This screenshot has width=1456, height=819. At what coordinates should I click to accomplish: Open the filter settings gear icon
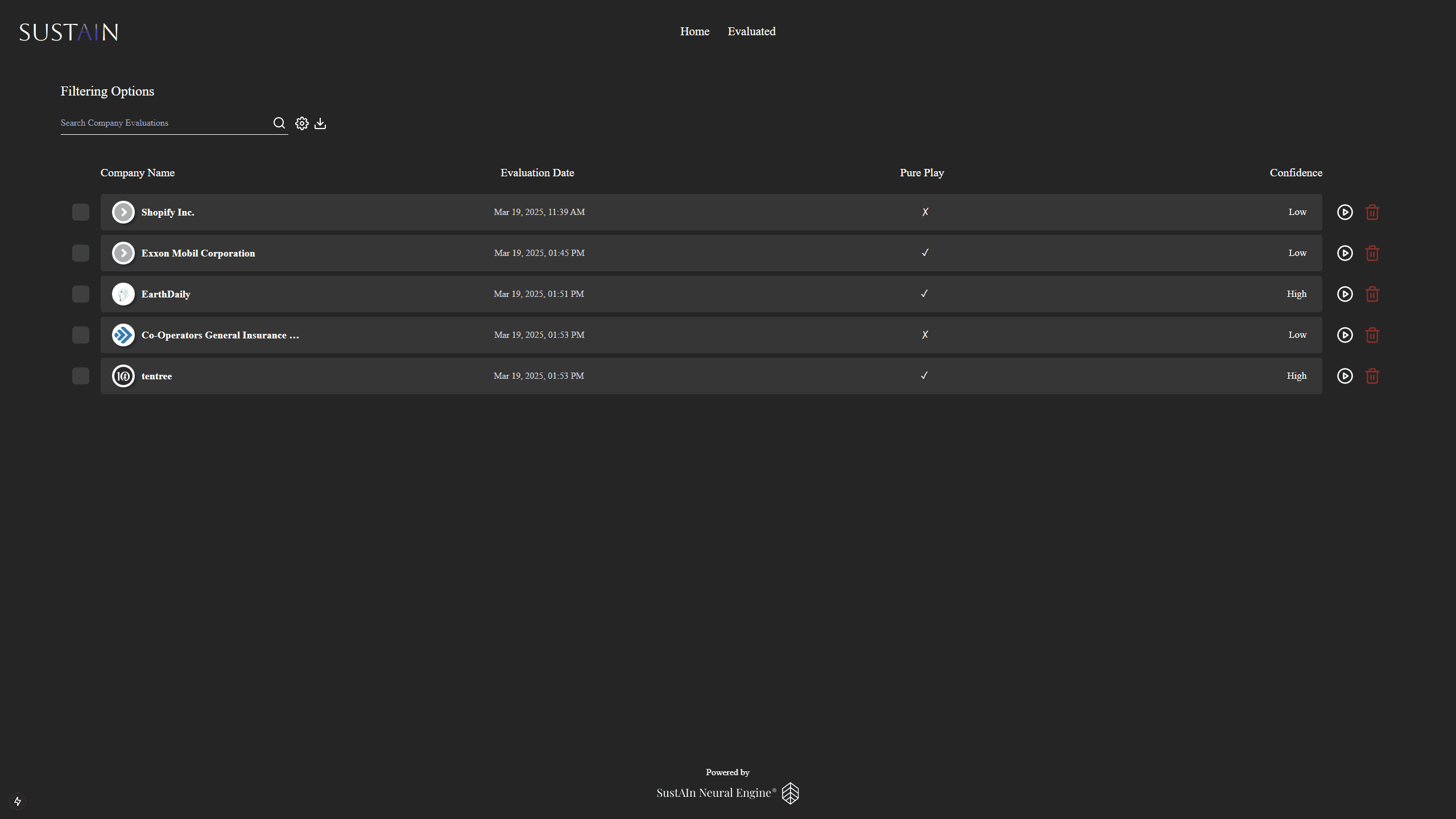[302, 123]
